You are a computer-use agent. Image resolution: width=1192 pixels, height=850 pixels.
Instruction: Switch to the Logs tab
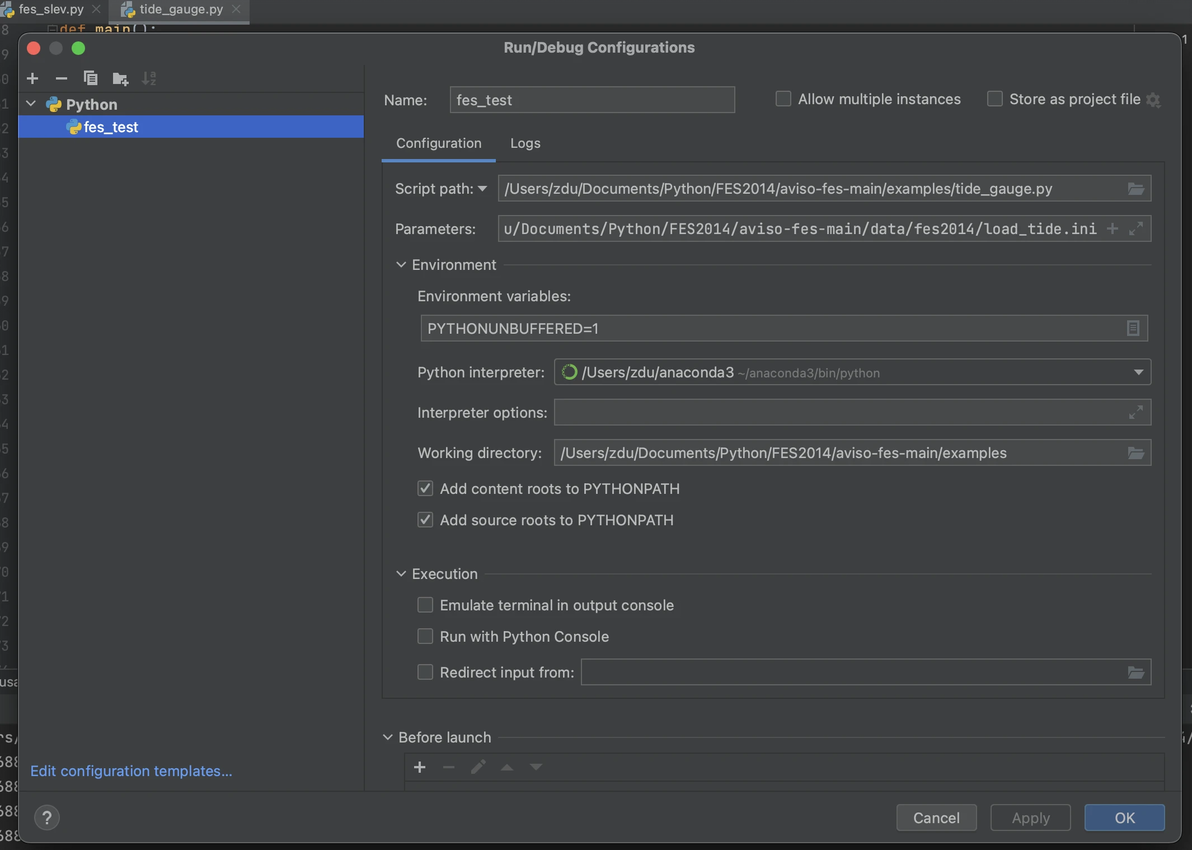525,143
